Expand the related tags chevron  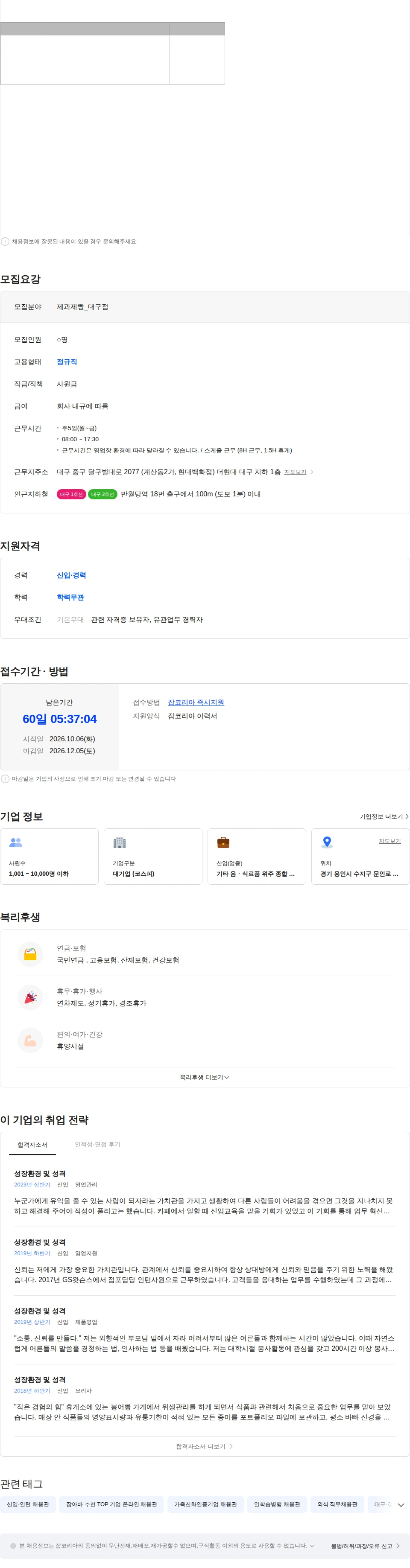(401, 1505)
